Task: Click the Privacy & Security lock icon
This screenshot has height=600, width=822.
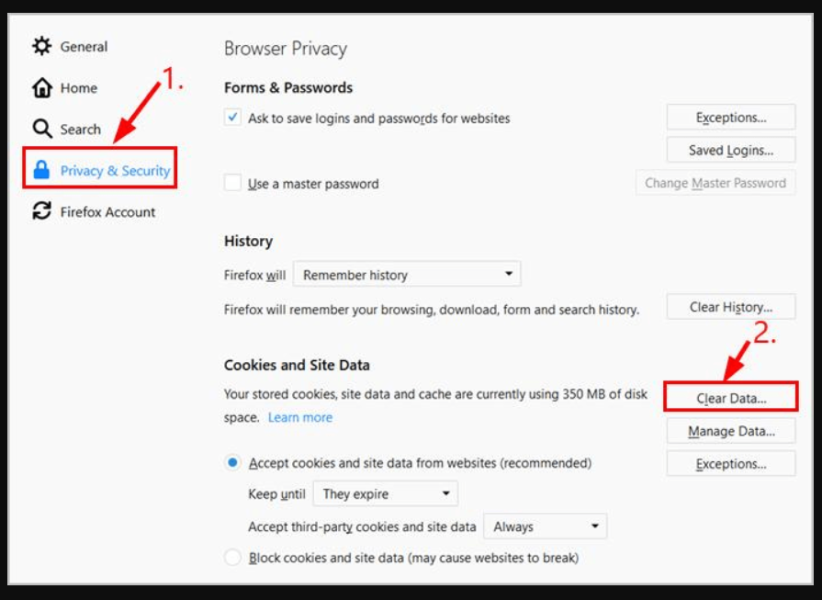Action: (41, 170)
